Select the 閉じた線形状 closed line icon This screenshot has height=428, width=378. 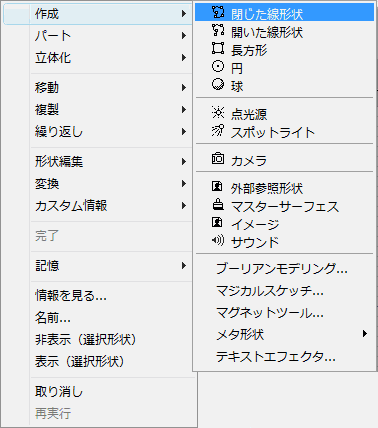[218, 12]
